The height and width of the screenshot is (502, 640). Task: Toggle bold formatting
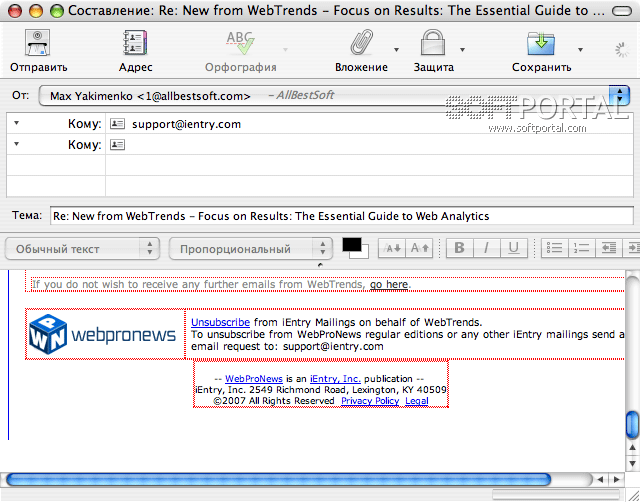pos(460,248)
